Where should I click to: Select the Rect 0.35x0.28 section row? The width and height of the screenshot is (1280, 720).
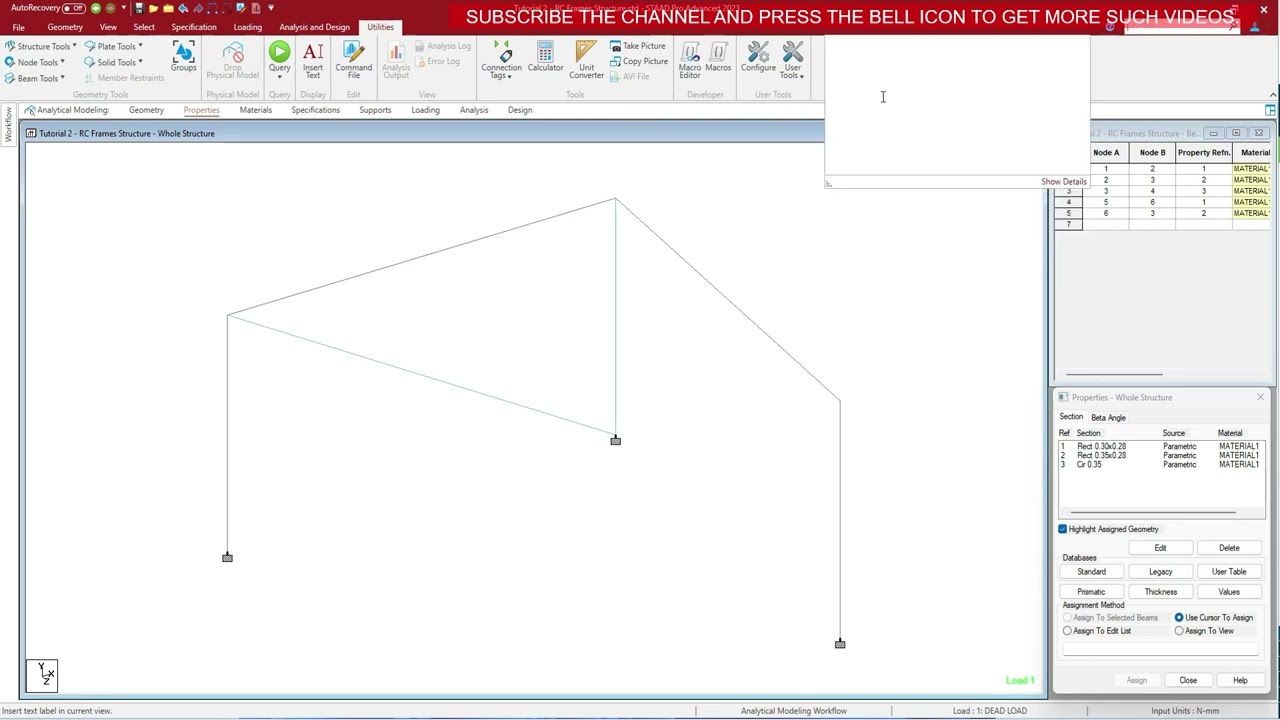click(x=1161, y=455)
